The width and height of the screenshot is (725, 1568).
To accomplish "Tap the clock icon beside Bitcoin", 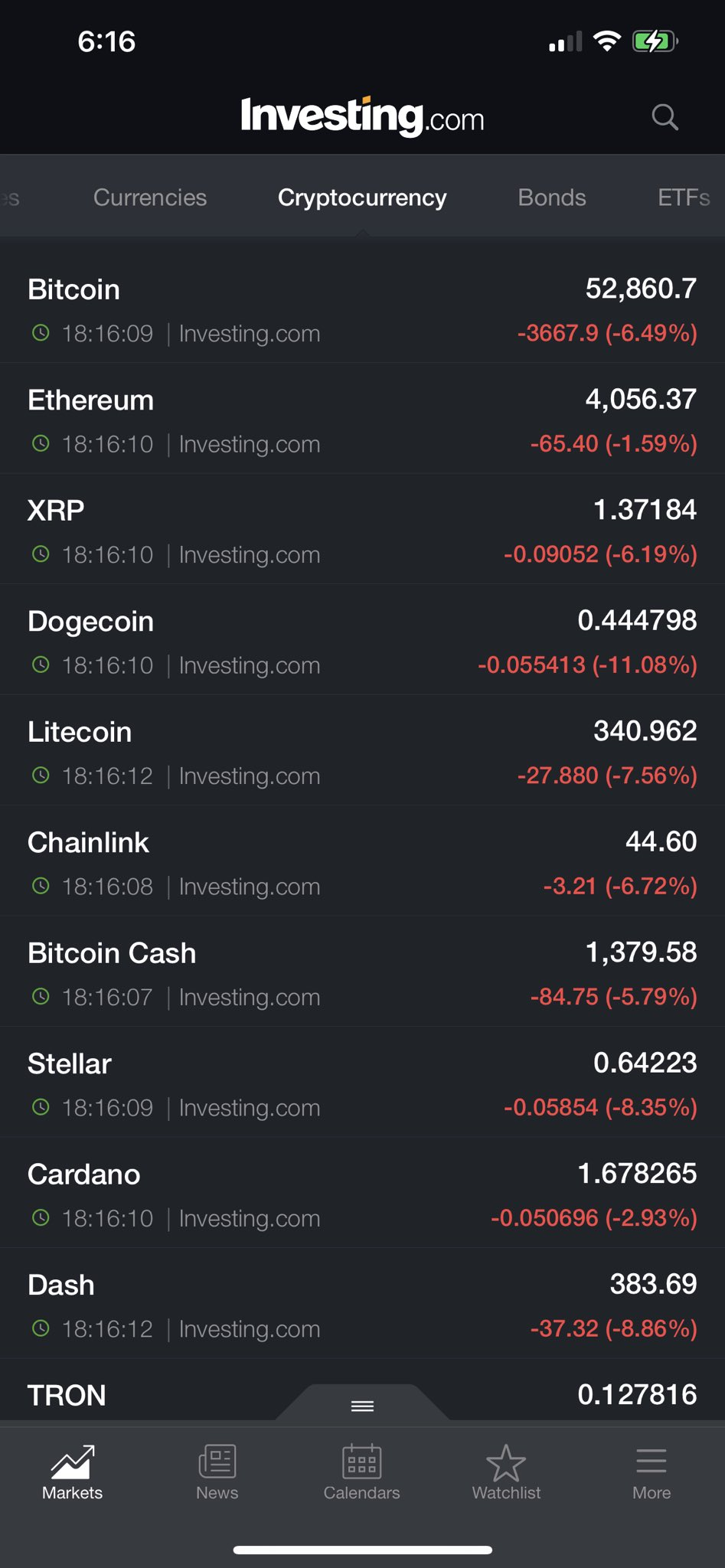I will tap(41, 333).
